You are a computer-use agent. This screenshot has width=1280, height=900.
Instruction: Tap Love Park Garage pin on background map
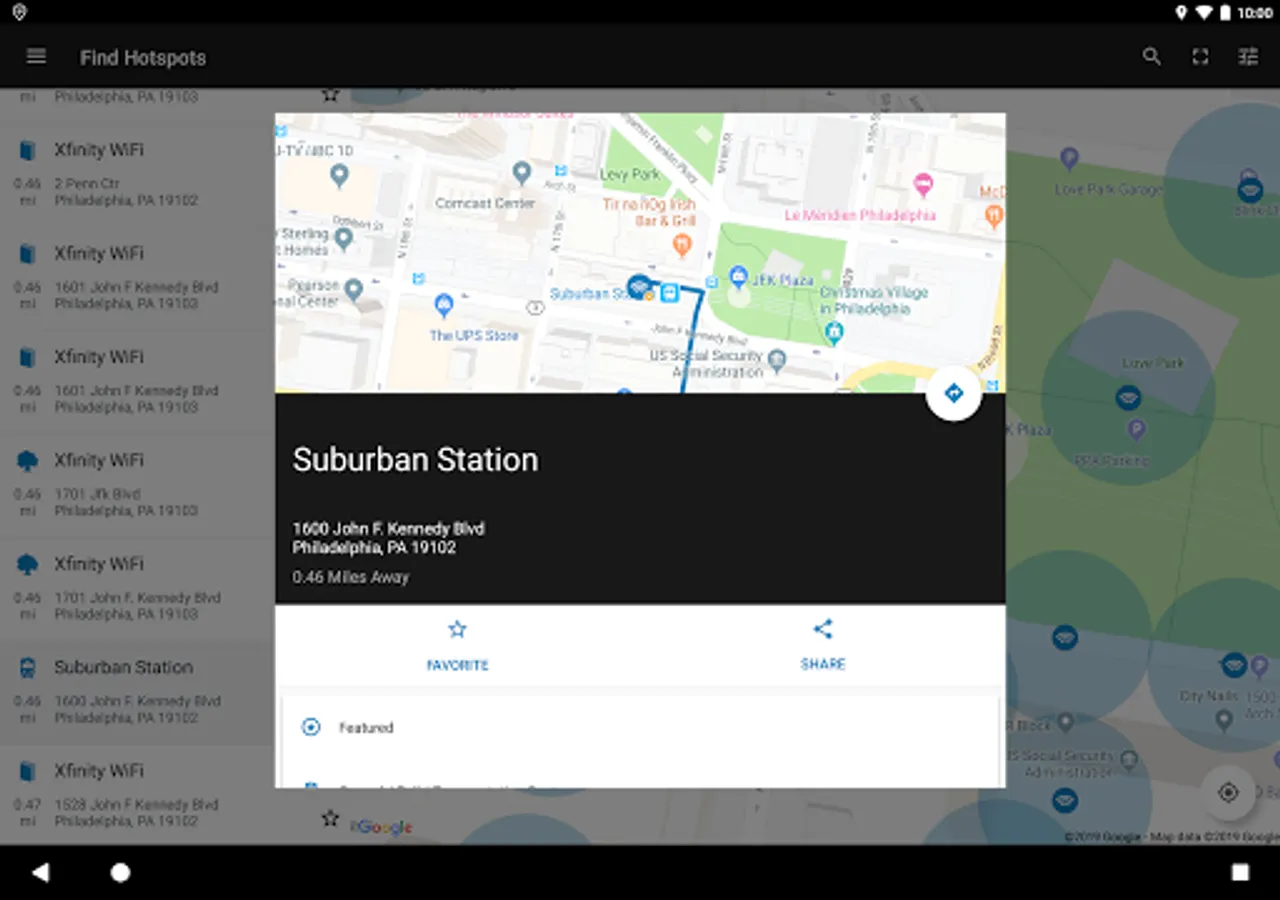click(x=1069, y=157)
